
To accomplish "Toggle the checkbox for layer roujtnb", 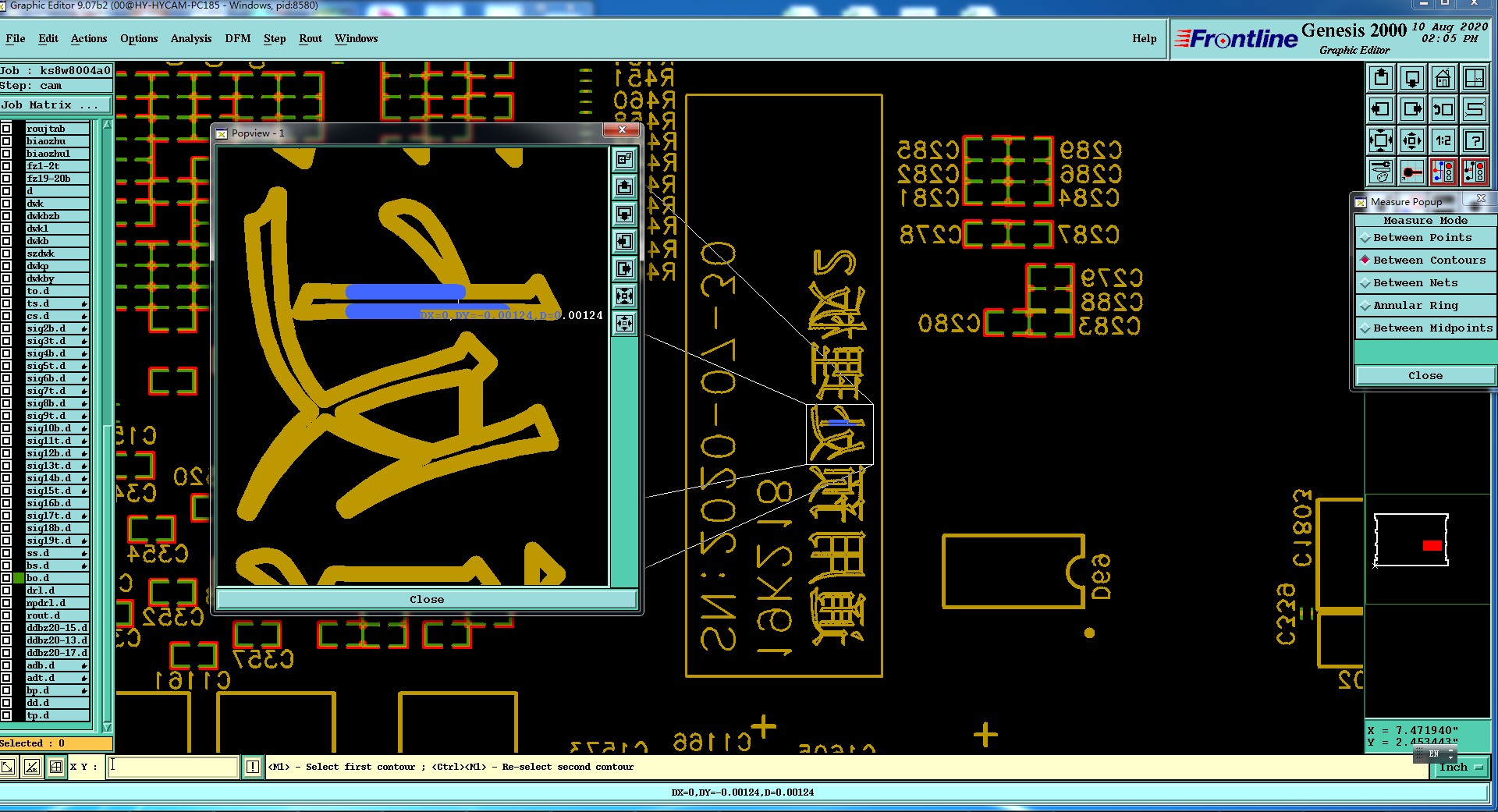I will click(6, 129).
